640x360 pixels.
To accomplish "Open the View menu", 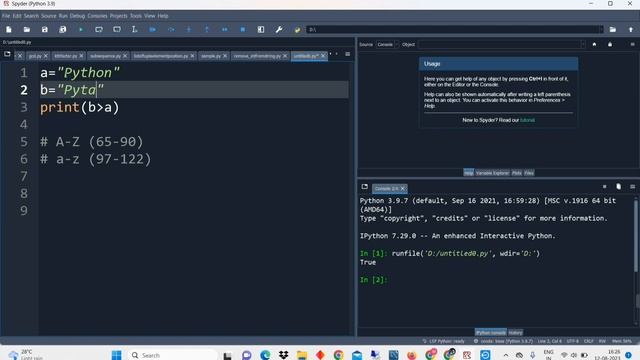I will (x=149, y=16).
